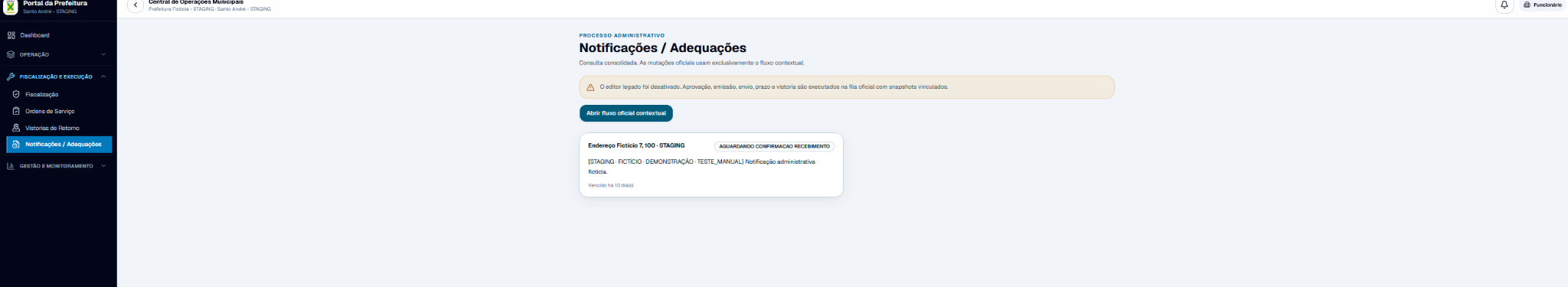Collapse the Fiscalização e Execução section
The width and height of the screenshot is (1568, 287).
coord(103,77)
